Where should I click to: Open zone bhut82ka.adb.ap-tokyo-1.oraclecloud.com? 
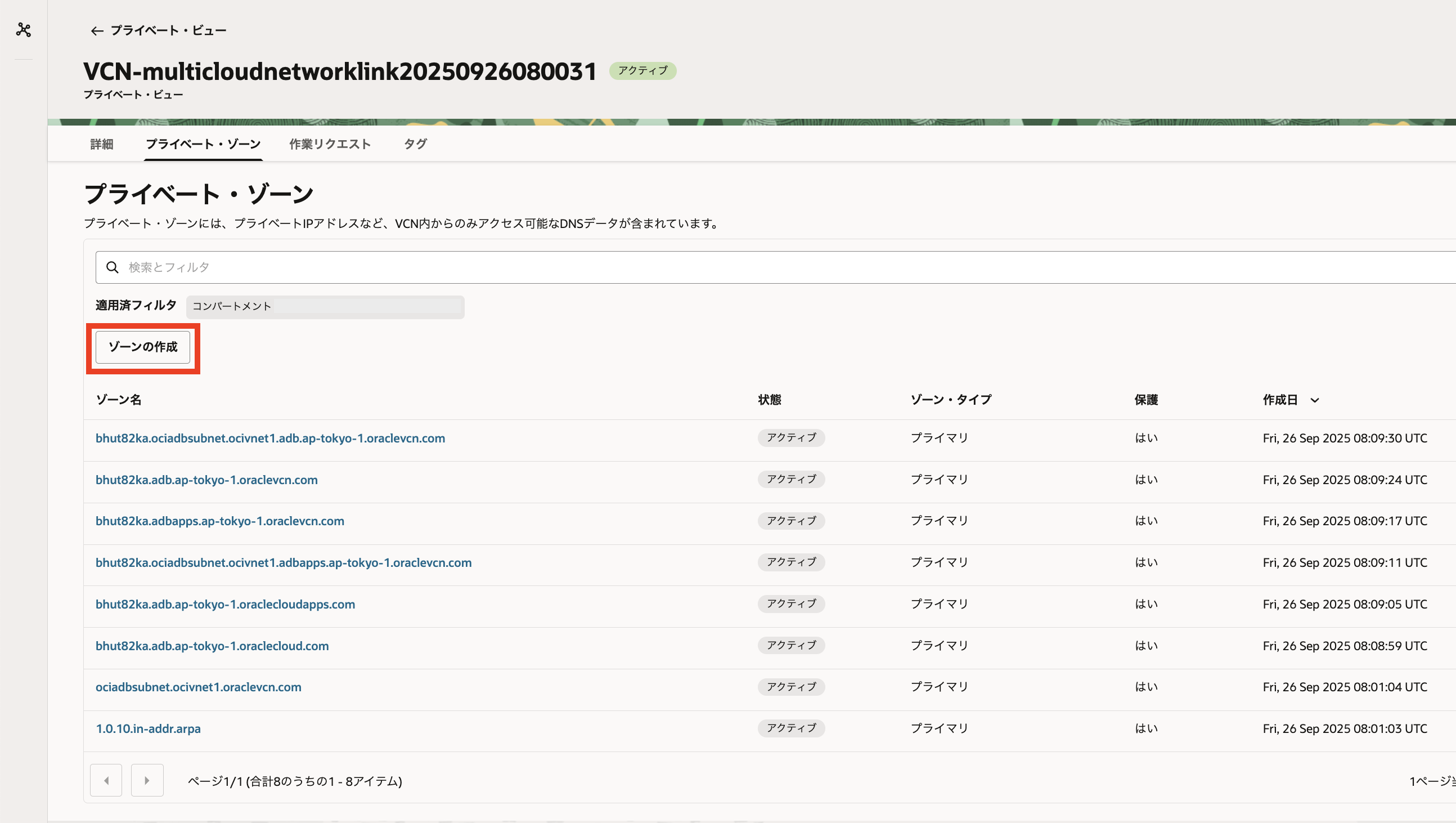click(212, 645)
